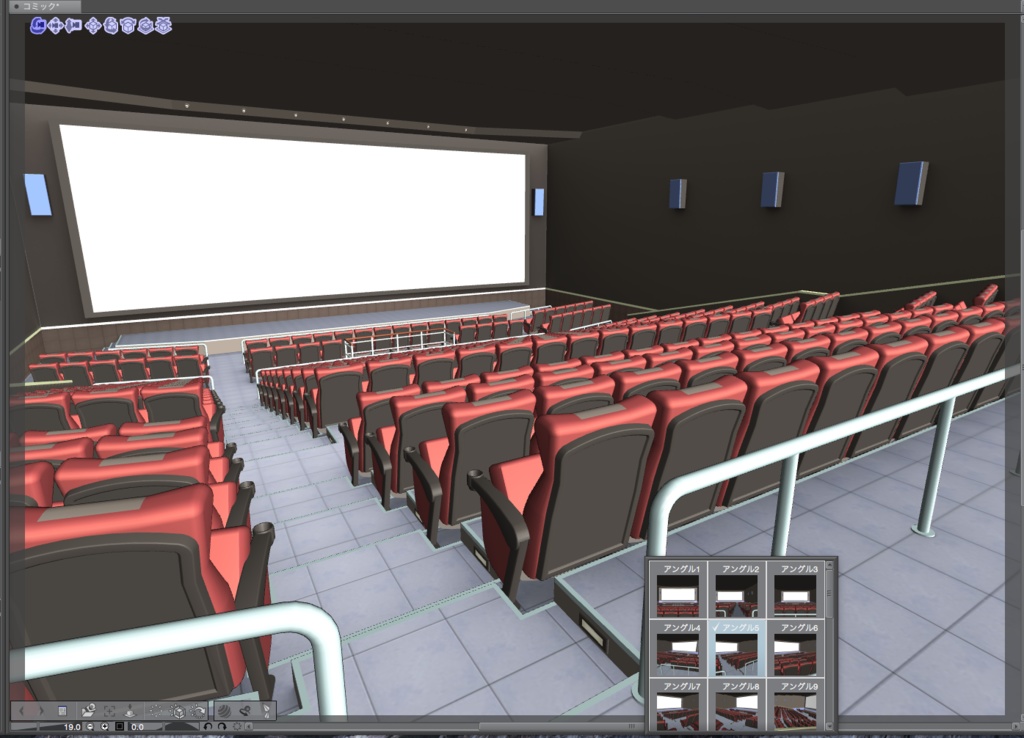Click the drop-to-ground icon in bottom toolbar
Image resolution: width=1024 pixels, height=738 pixels.
pos(131,710)
